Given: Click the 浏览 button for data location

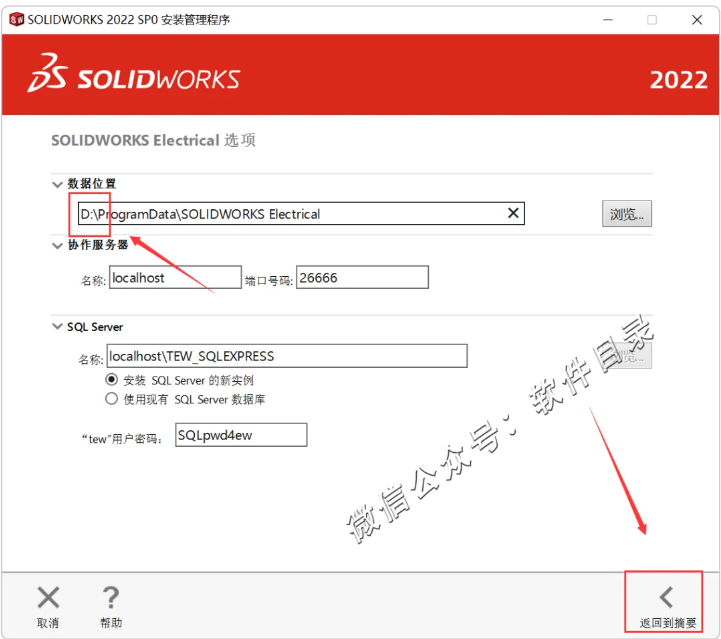Looking at the screenshot, I should click(627, 214).
